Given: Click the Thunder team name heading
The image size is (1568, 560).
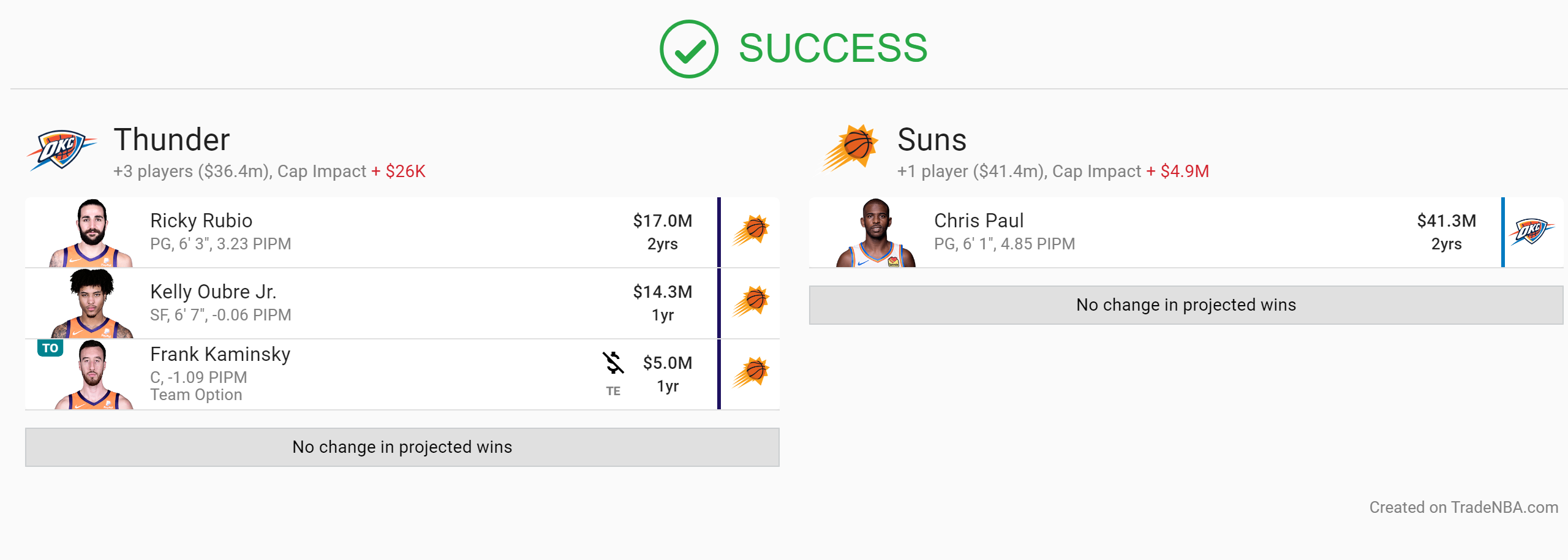Looking at the screenshot, I should (172, 140).
